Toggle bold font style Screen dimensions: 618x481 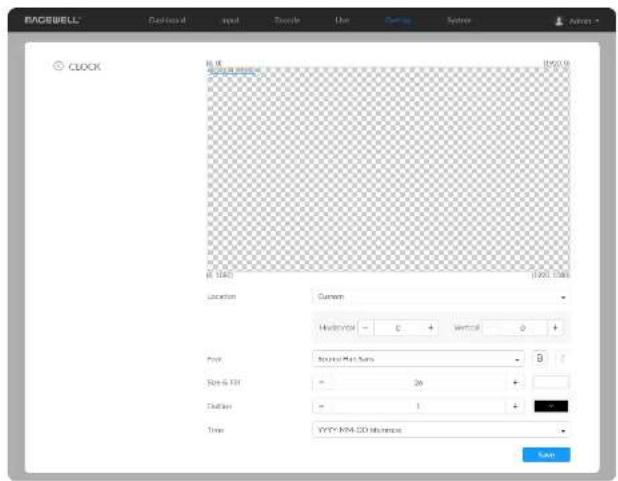click(x=540, y=358)
